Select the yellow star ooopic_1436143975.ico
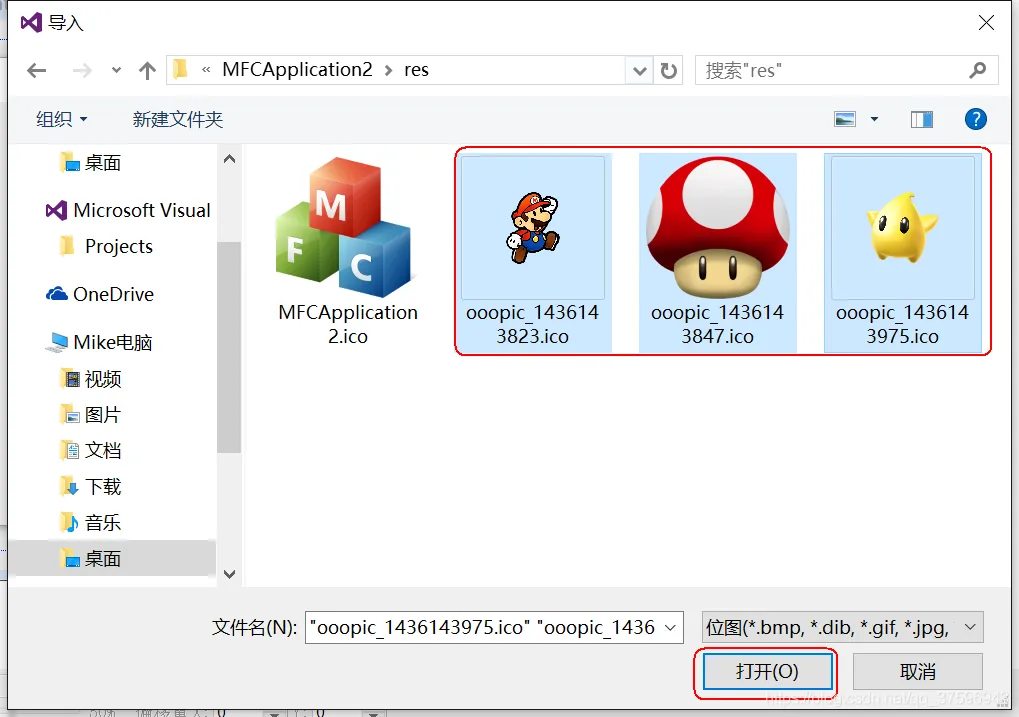1019x717 pixels. [x=903, y=227]
